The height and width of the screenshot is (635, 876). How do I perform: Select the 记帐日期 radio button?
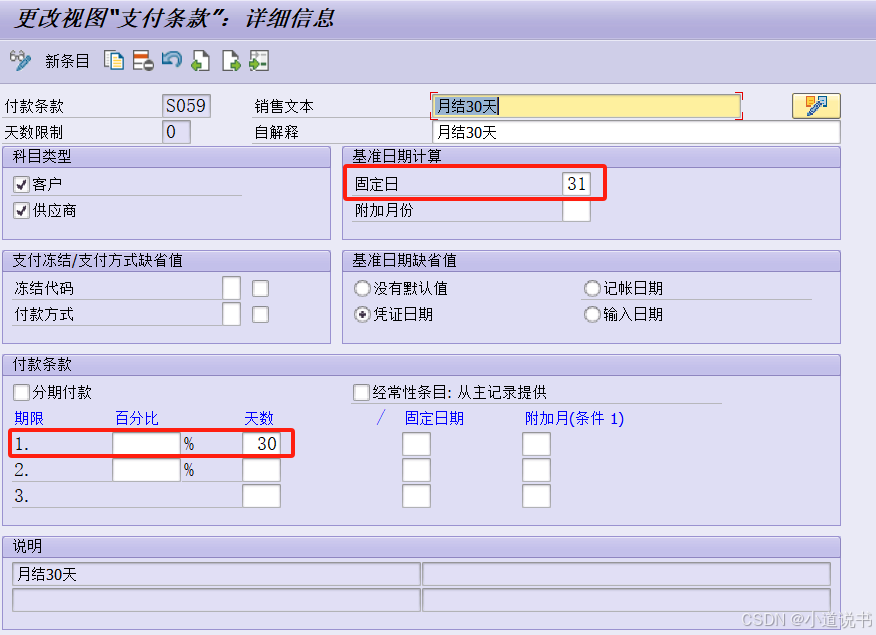coord(592,288)
